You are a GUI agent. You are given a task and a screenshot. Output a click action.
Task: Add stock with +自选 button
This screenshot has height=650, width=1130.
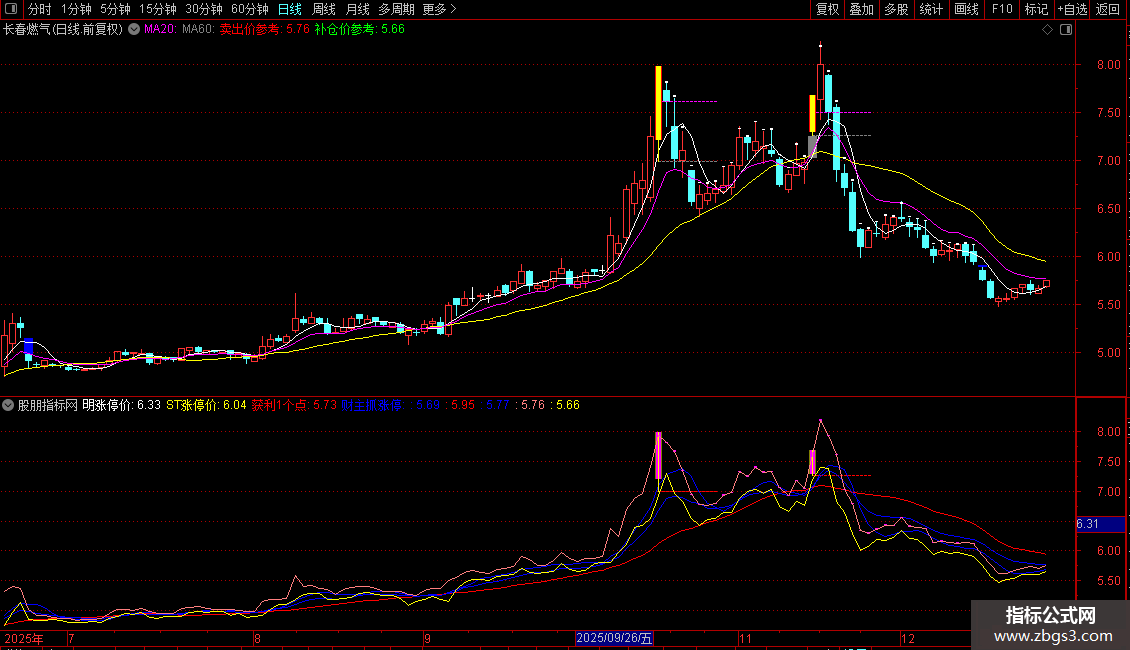[x=1072, y=9]
